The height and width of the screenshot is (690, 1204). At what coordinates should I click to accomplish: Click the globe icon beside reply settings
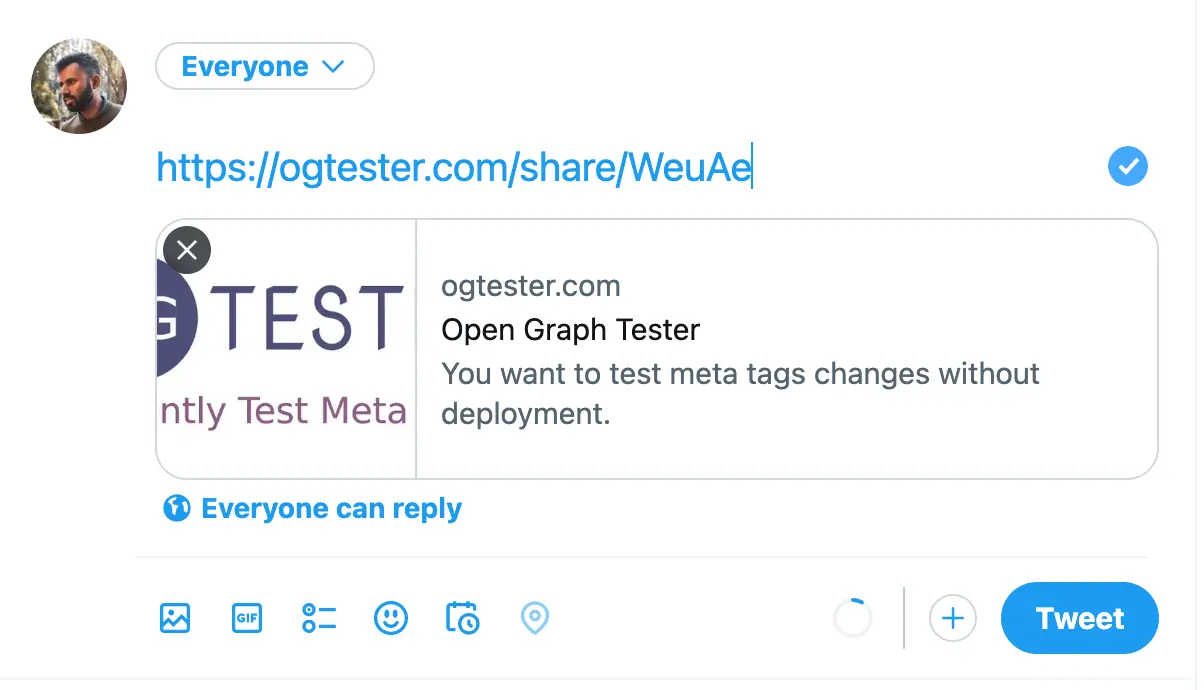[x=176, y=509]
